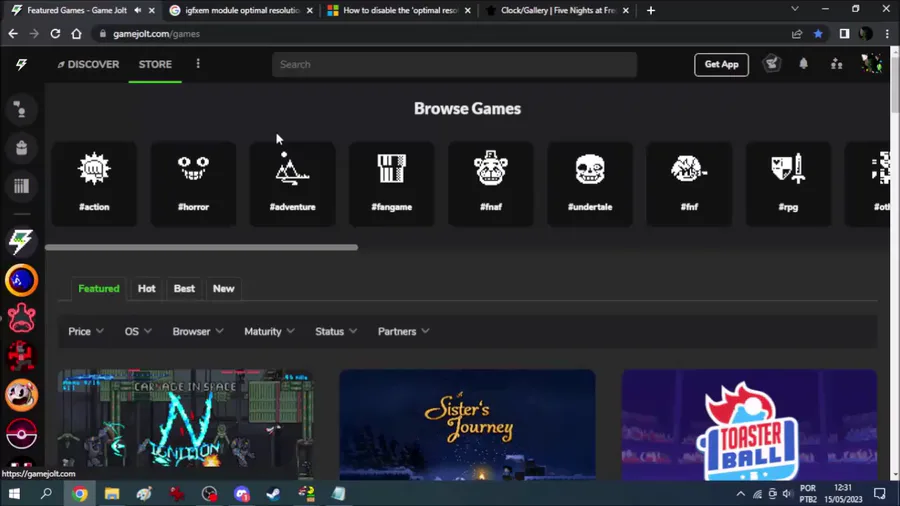This screenshot has width=900, height=506.
Task: Open the Pokeball community icon in sidebar
Action: click(x=21, y=433)
